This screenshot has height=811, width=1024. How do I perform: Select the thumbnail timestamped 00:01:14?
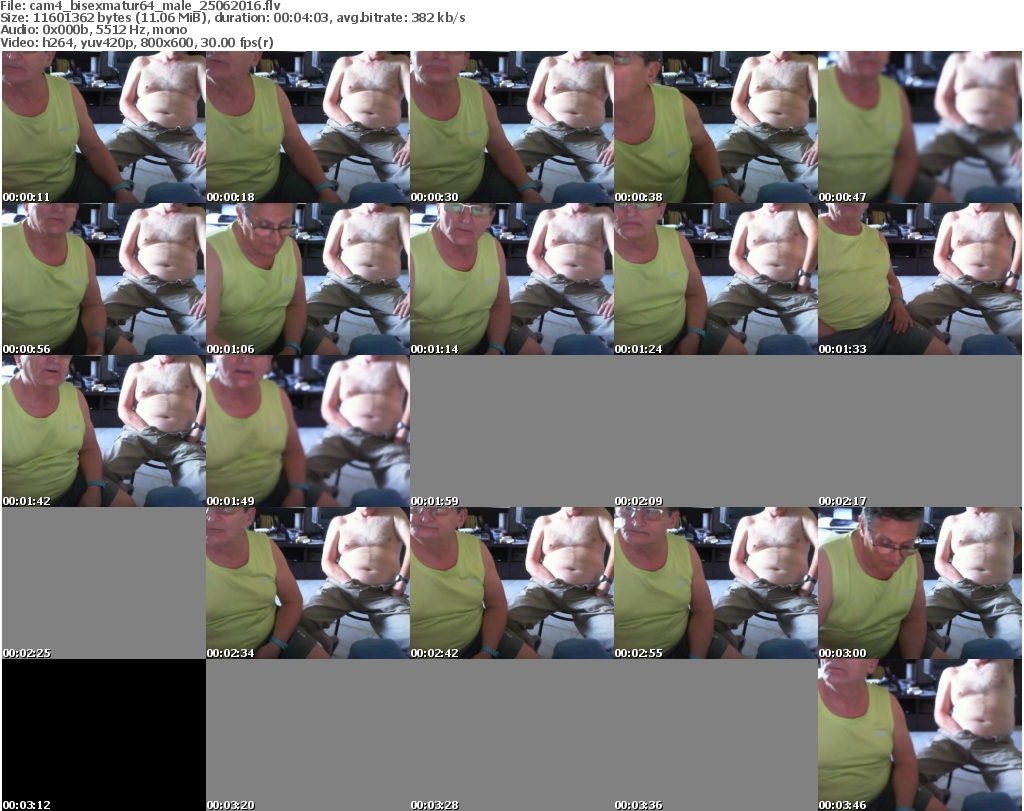click(x=512, y=279)
